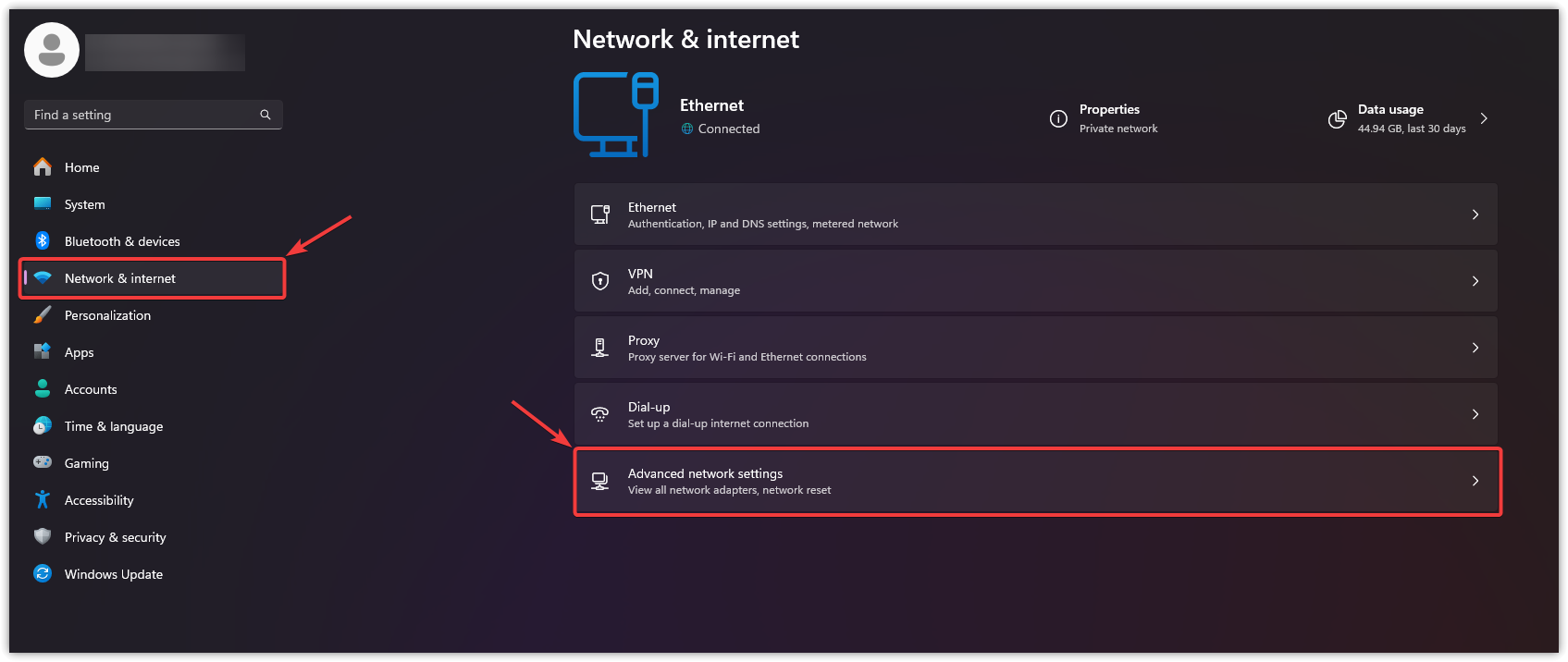The height and width of the screenshot is (662, 1568).
Task: Open Ethernet Properties link
Action: [x=1108, y=118]
